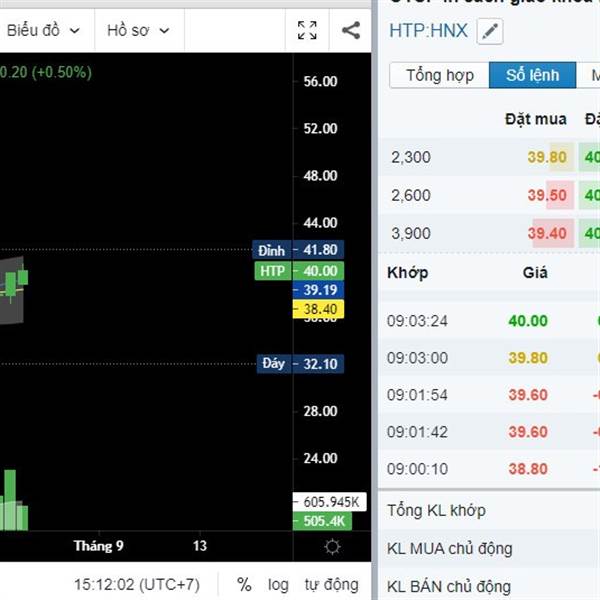Screen dimensions: 600x600
Task: Click the 56.00 price axis level
Action: [320, 81]
